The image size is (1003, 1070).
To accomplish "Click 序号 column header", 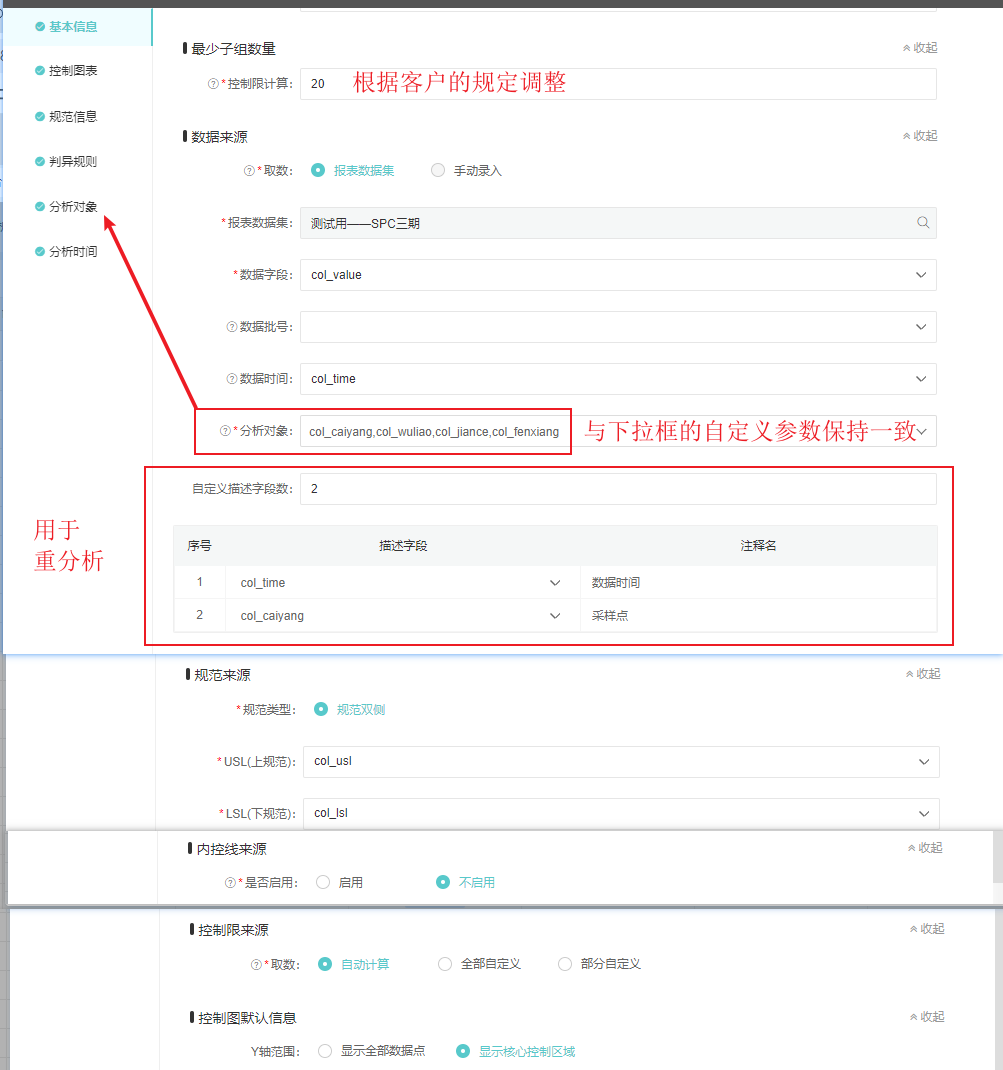I will tap(199, 546).
